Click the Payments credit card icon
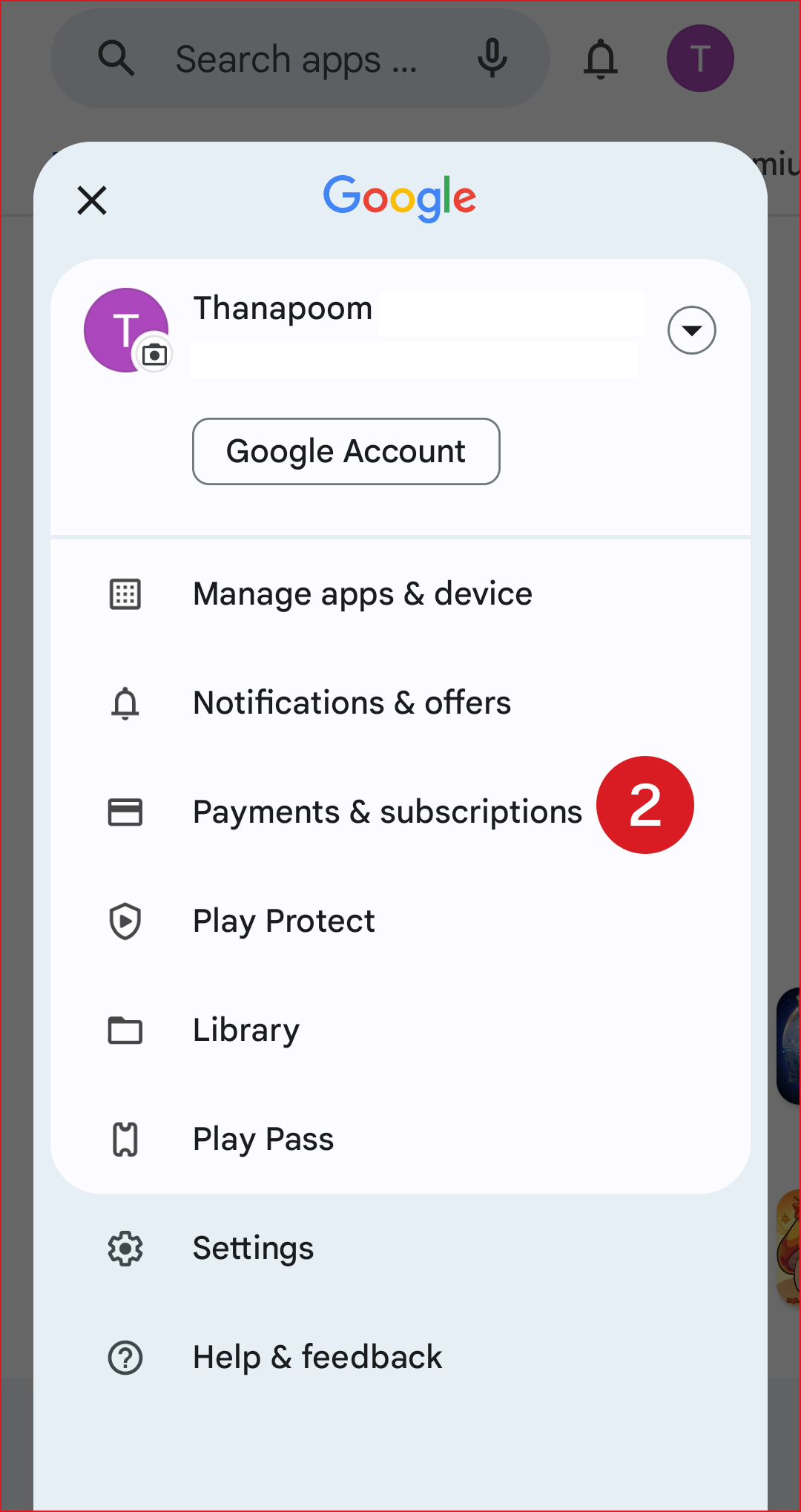Image resolution: width=801 pixels, height=1512 pixels. [125, 812]
